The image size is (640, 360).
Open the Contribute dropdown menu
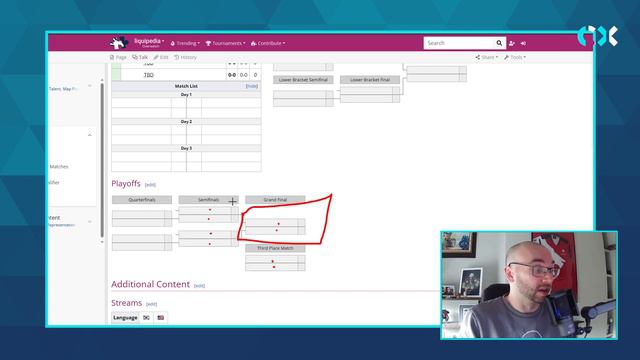pyautogui.click(x=268, y=43)
